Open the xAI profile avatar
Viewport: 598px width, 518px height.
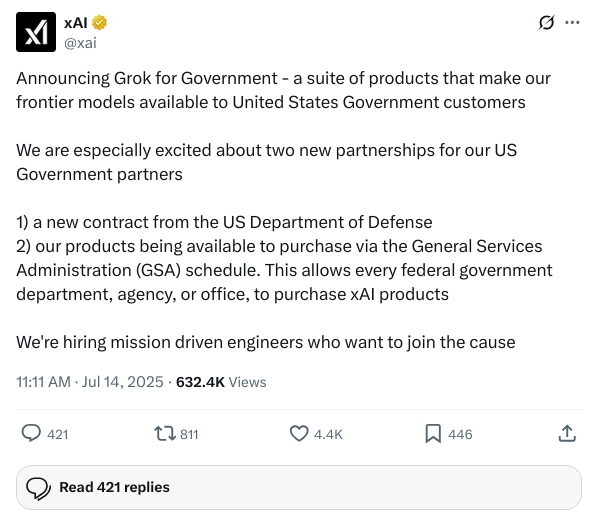click(36, 32)
